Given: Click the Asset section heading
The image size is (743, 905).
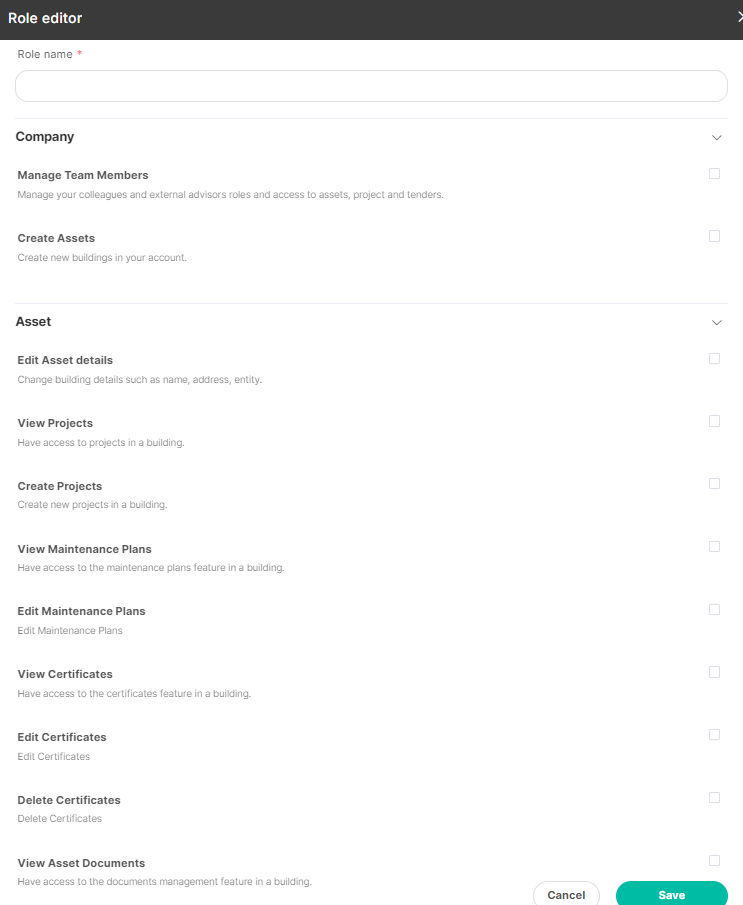Looking at the screenshot, I should coord(33,321).
